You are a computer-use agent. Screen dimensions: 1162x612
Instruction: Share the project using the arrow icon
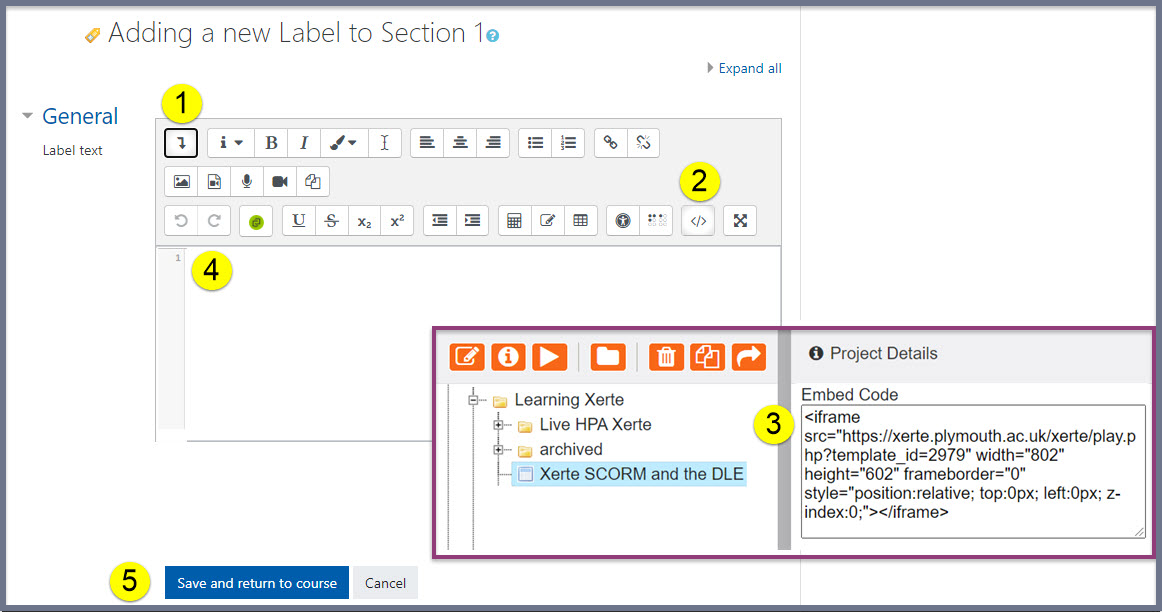[x=749, y=357]
